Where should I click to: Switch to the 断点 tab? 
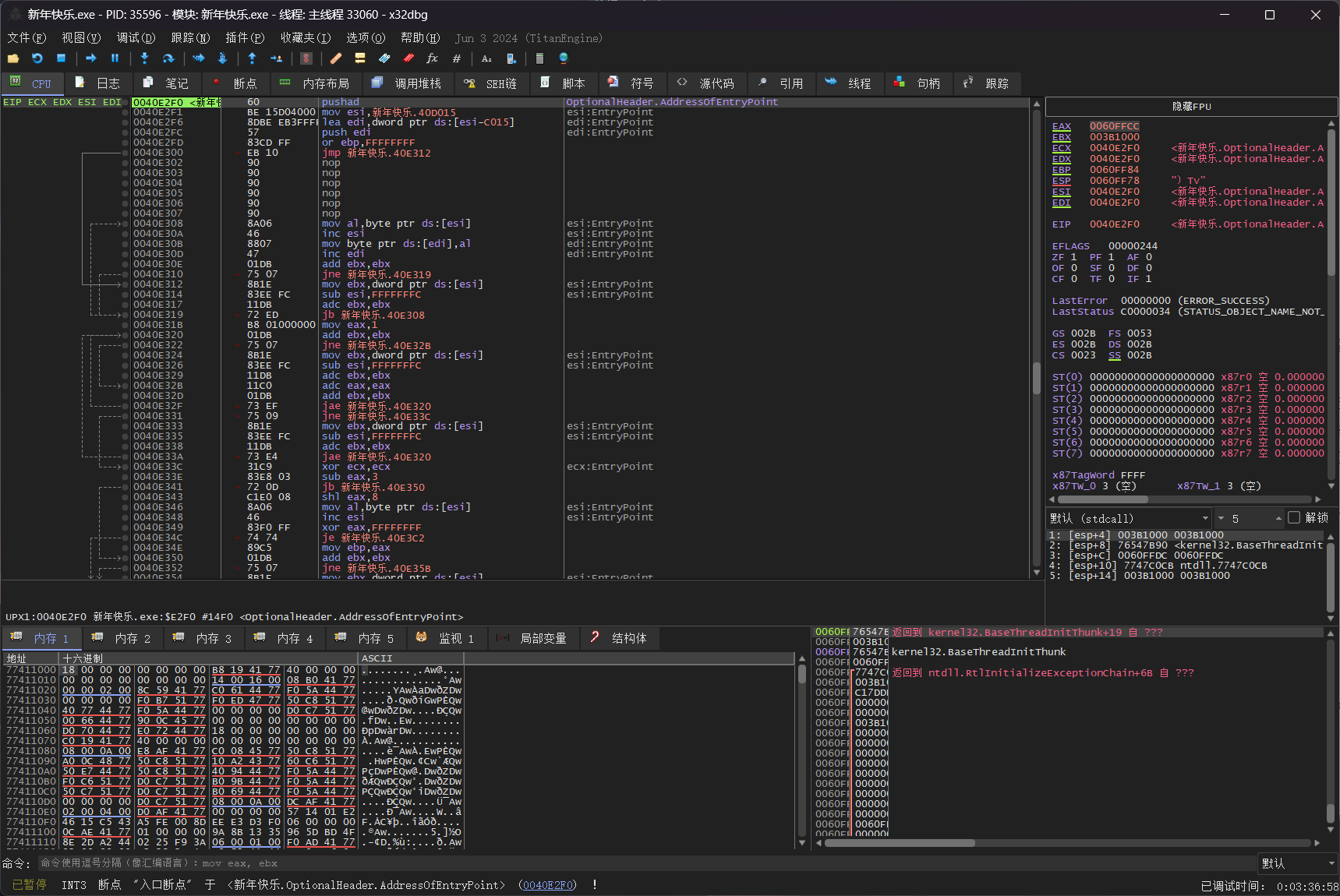click(x=235, y=83)
